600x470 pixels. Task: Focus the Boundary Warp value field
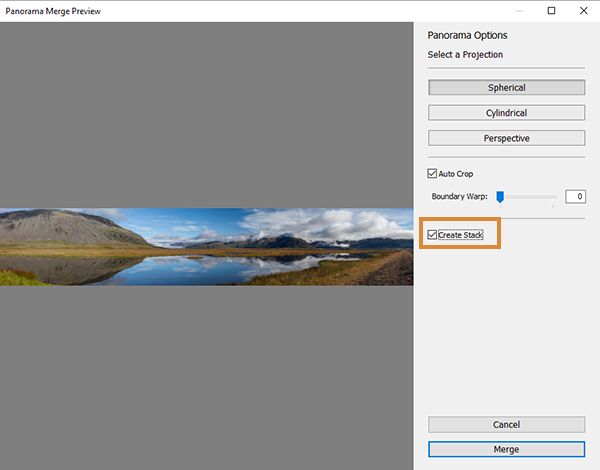[x=575, y=196]
